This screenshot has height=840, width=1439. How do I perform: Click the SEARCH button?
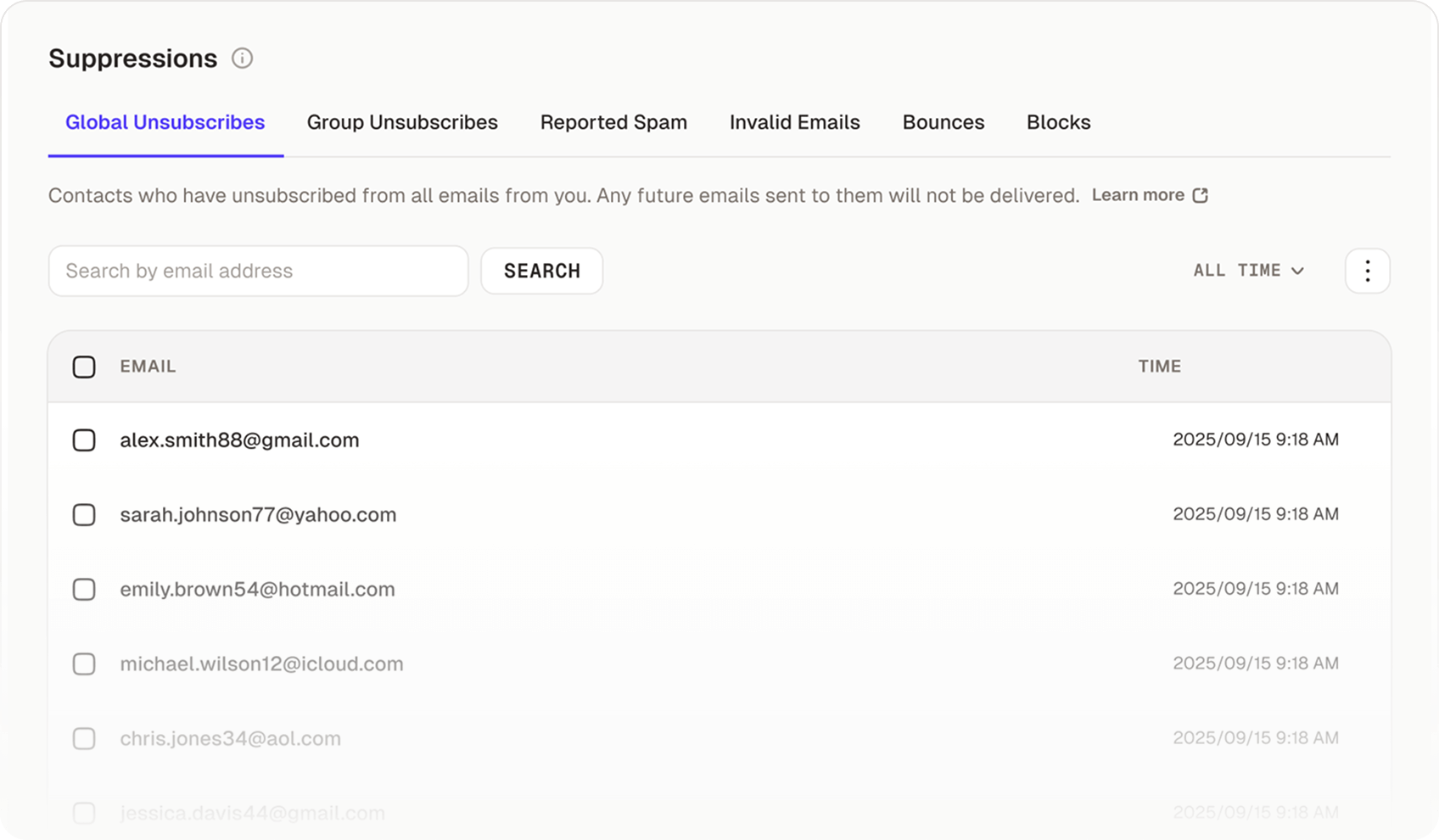(x=541, y=271)
